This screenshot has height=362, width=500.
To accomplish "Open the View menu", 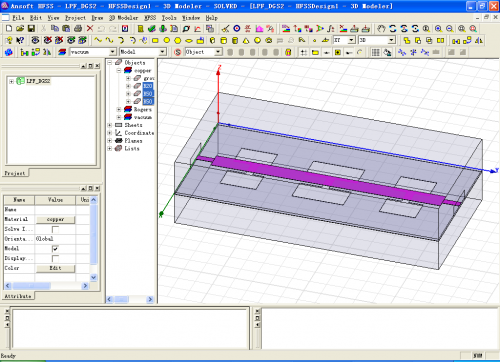I will click(53, 18).
